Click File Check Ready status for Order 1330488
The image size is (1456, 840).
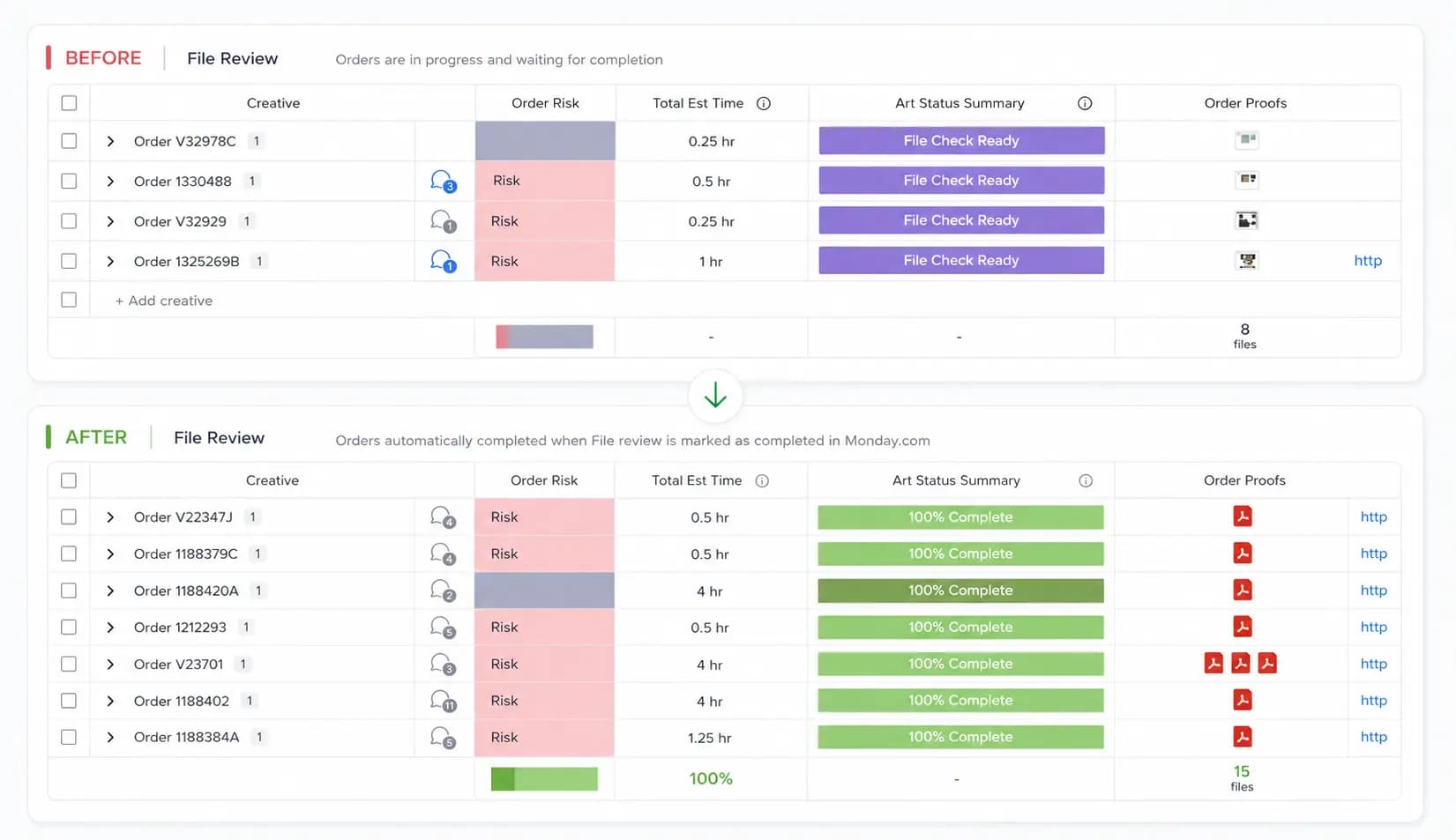[x=961, y=180]
